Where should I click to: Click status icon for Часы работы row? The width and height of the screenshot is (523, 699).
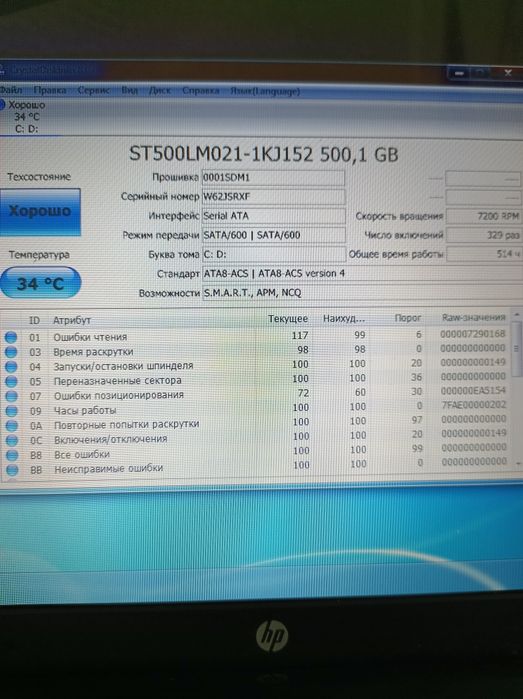pos(12,411)
